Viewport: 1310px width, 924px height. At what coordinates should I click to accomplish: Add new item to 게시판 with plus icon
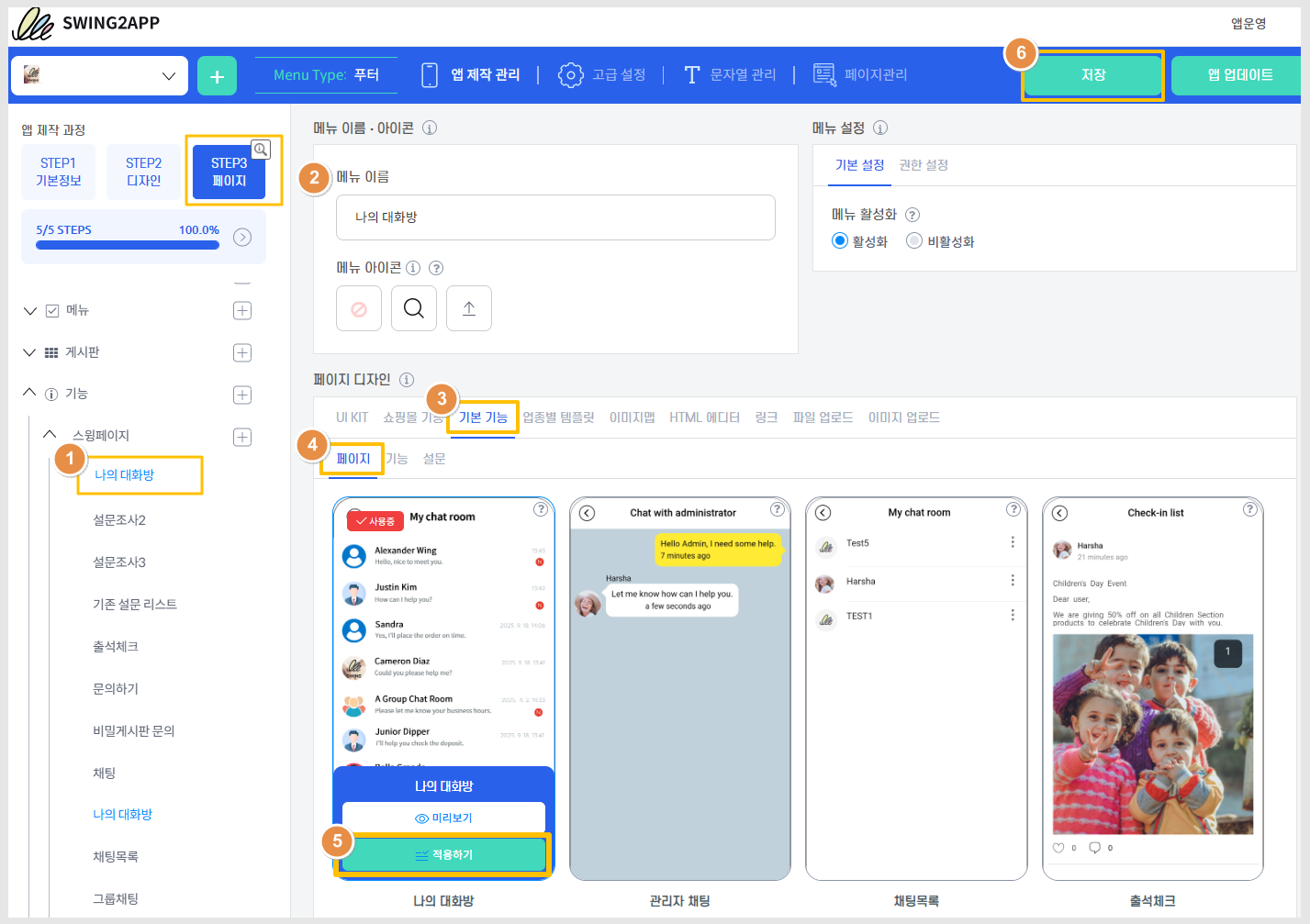[x=242, y=353]
